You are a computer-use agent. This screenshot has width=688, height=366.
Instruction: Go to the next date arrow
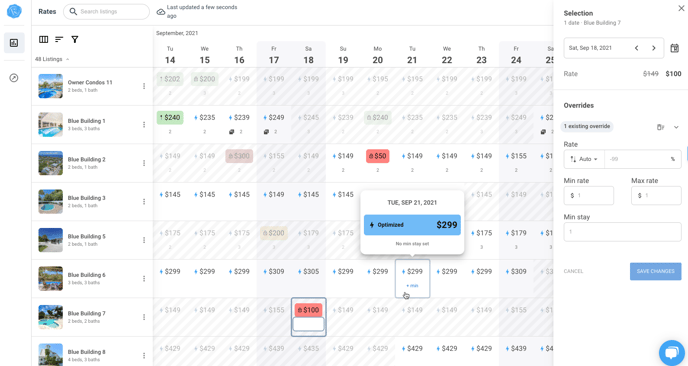pyautogui.click(x=653, y=48)
